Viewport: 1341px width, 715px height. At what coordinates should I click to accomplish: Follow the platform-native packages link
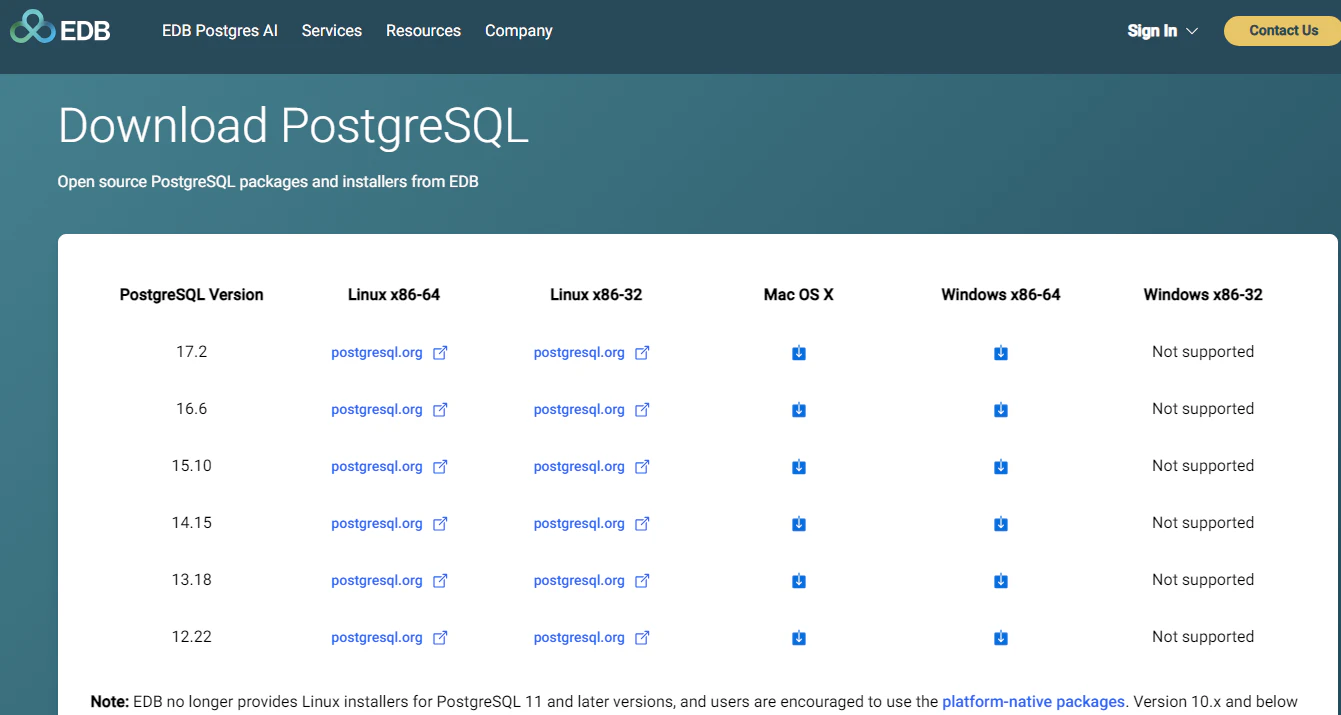point(1034,702)
